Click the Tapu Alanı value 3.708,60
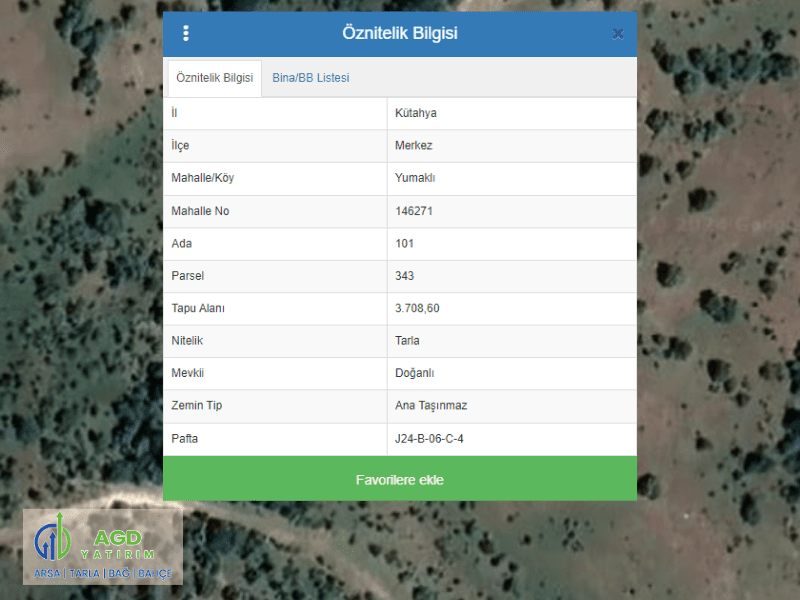Screen dimensions: 800x600 417,308
